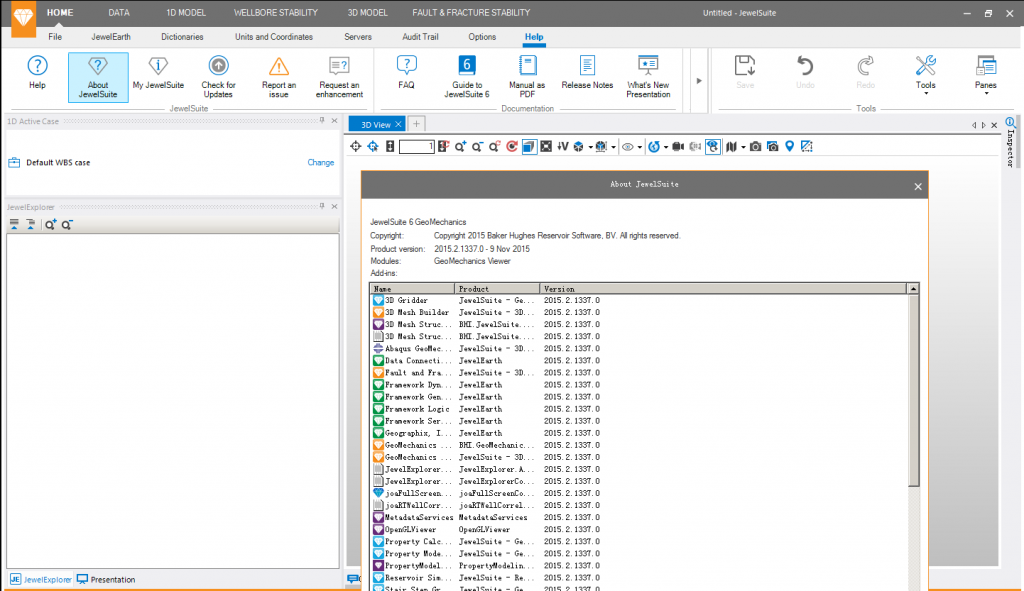This screenshot has width=1024, height=591.
Task: Click red refresh icon in 3D View toolbar
Action: (x=512, y=146)
